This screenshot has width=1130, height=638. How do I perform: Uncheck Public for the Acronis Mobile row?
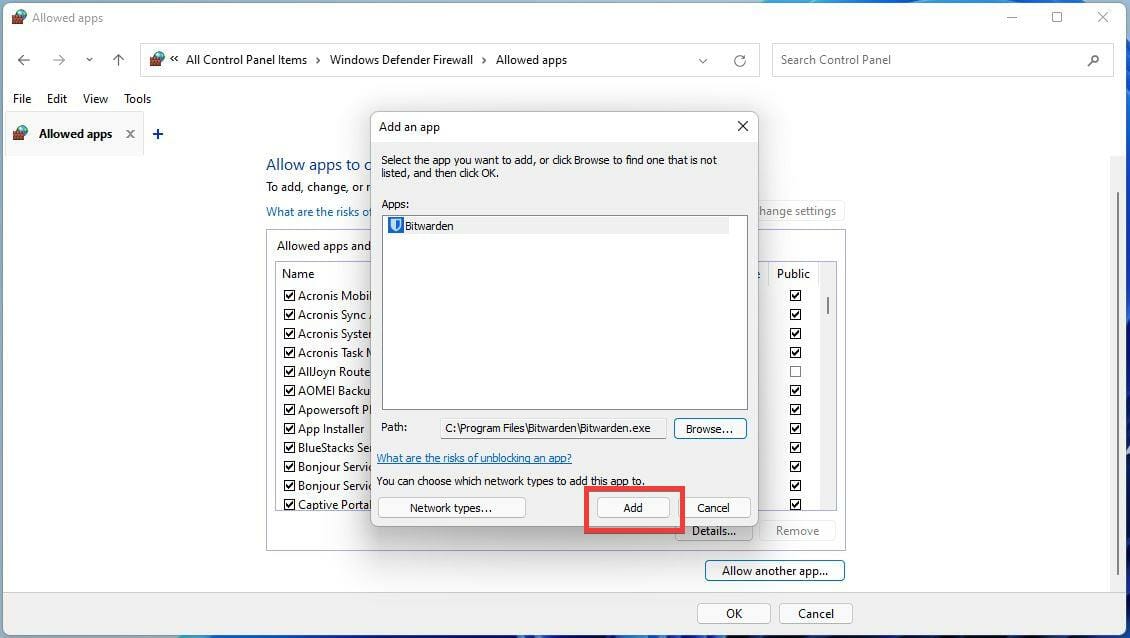coord(796,296)
